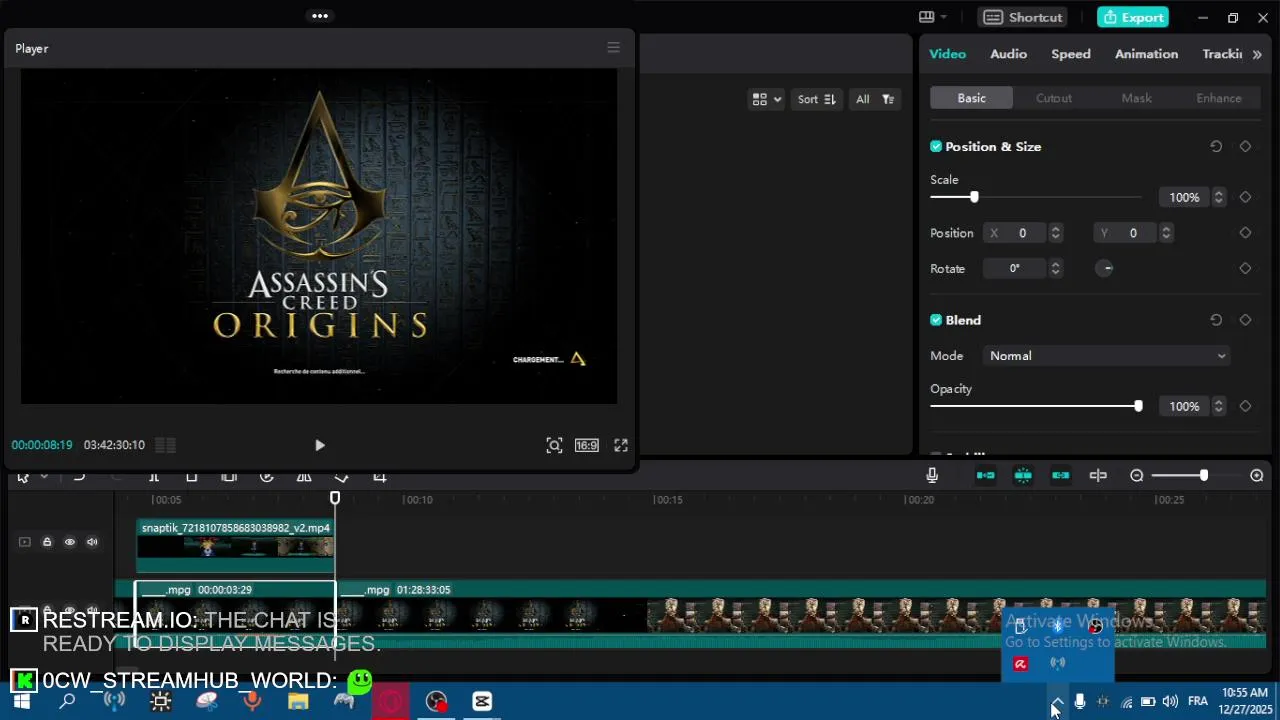
Task: Switch to the Audio tab
Action: click(1008, 54)
